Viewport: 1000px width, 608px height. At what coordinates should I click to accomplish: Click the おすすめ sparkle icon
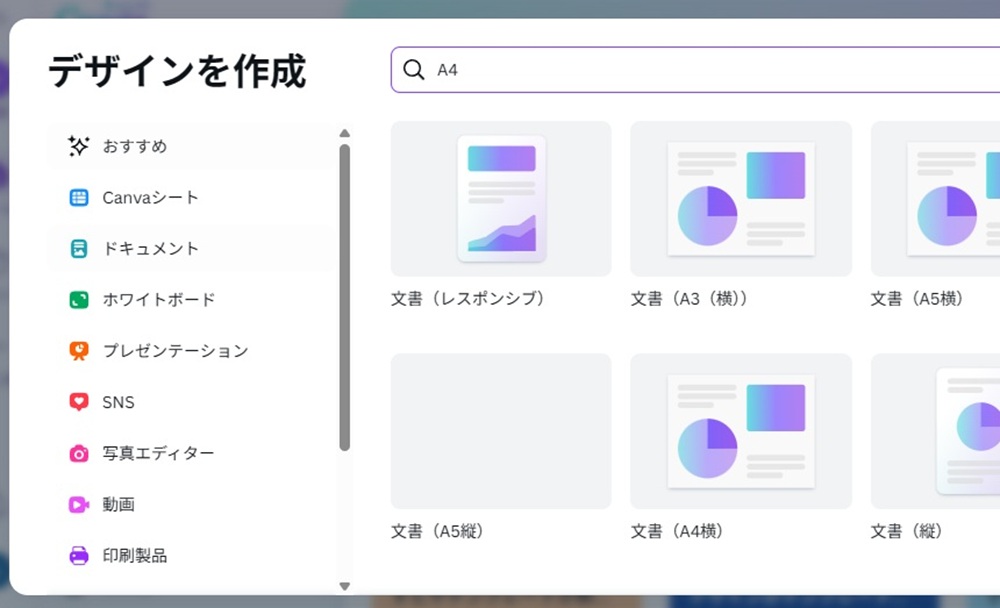[x=79, y=146]
